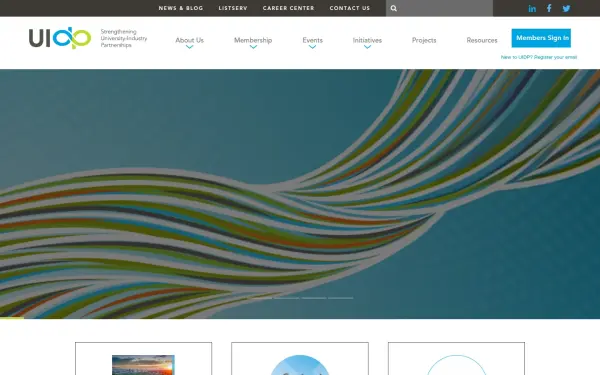Open the card with solid blue circle
Image resolution: width=600 pixels, height=375 pixels.
coord(300,359)
